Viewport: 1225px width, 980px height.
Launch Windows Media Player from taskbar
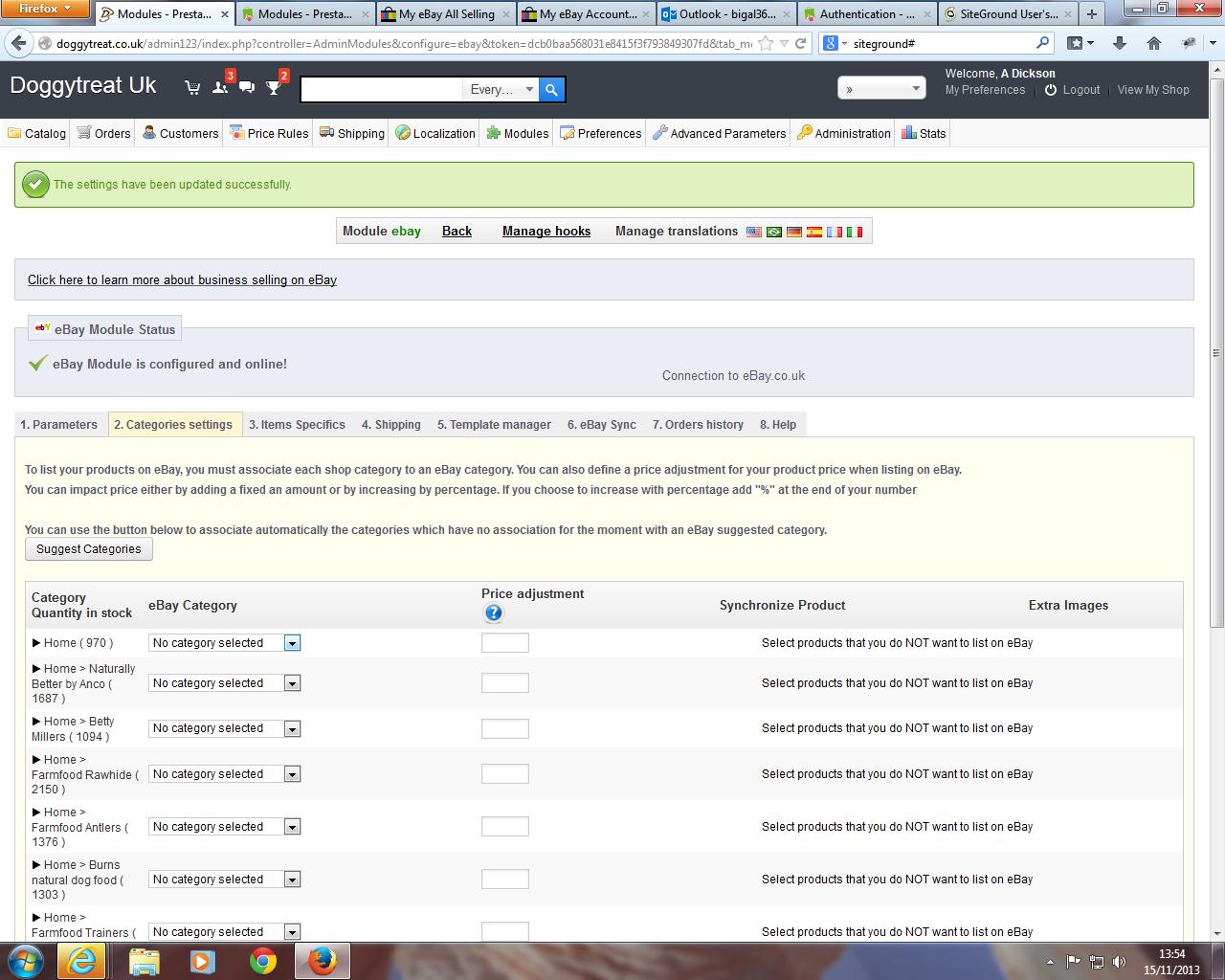click(203, 961)
